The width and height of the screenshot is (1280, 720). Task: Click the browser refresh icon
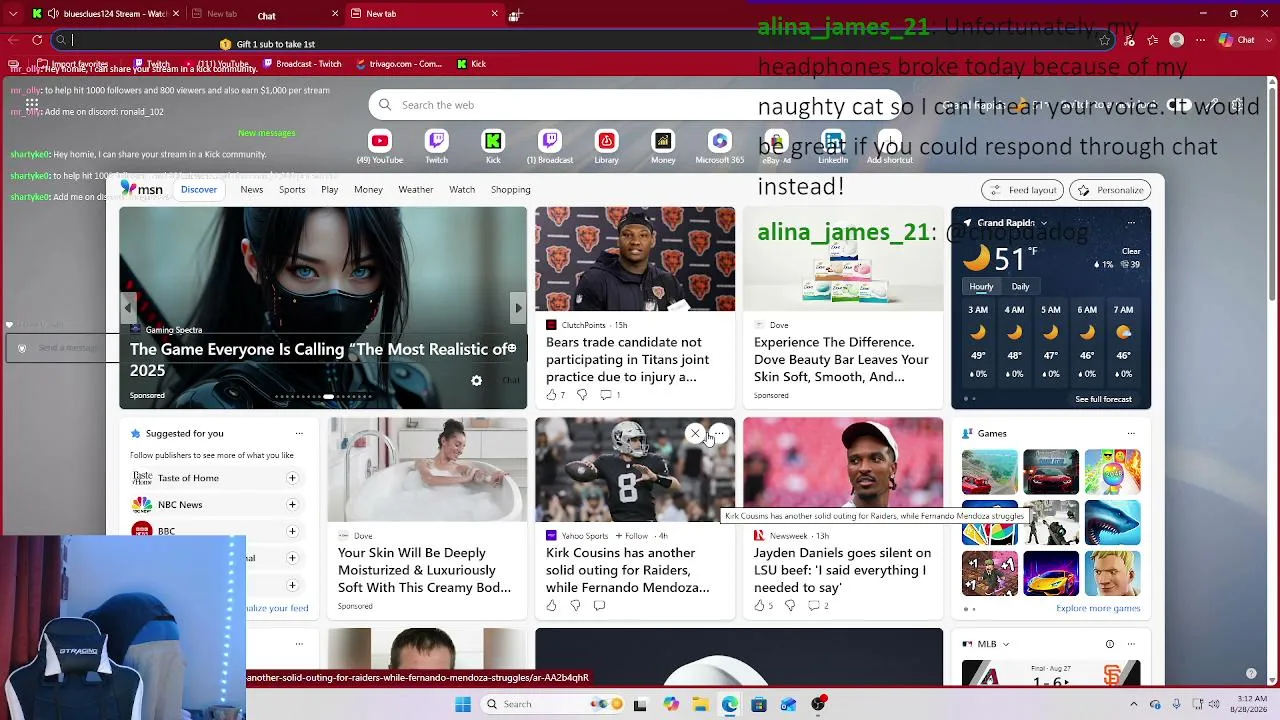(x=37, y=40)
